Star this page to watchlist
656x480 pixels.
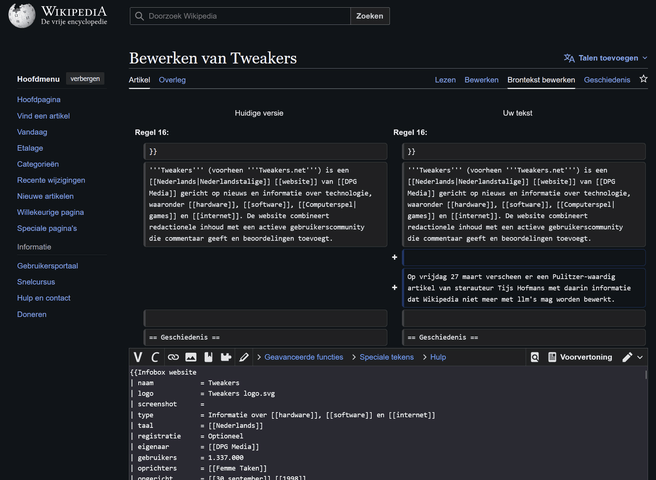(643, 79)
